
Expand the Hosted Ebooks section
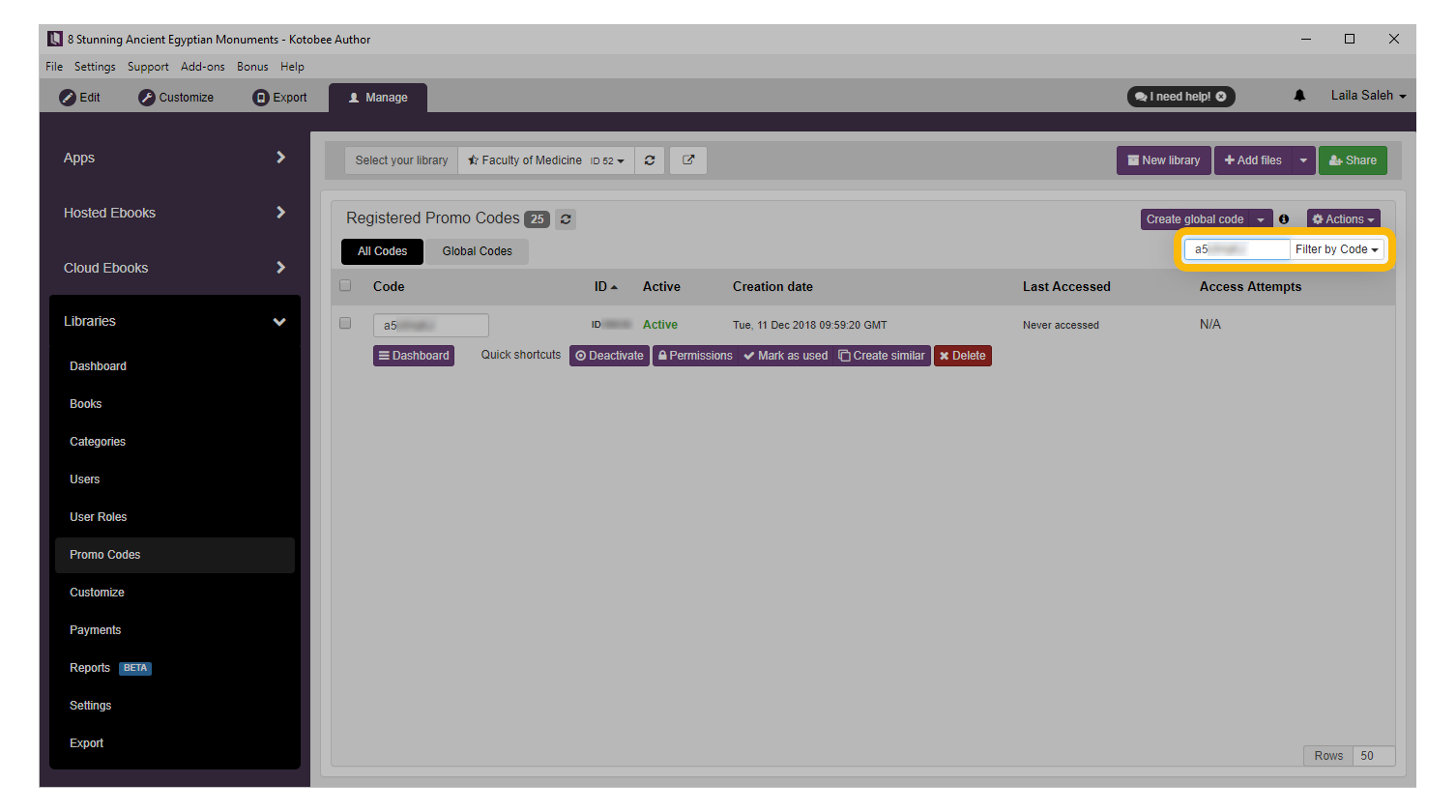(x=175, y=213)
